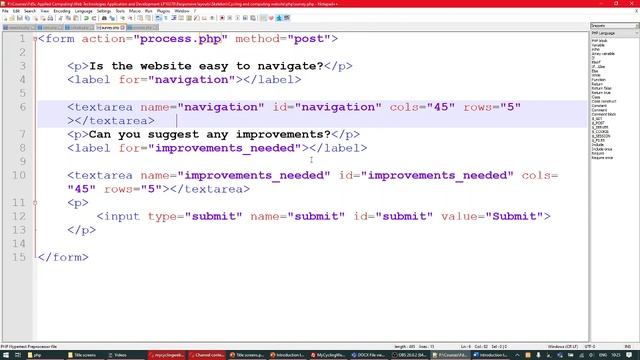Click the Redo toolbar icon
This screenshot has height=360, width=640.
click(94, 18)
